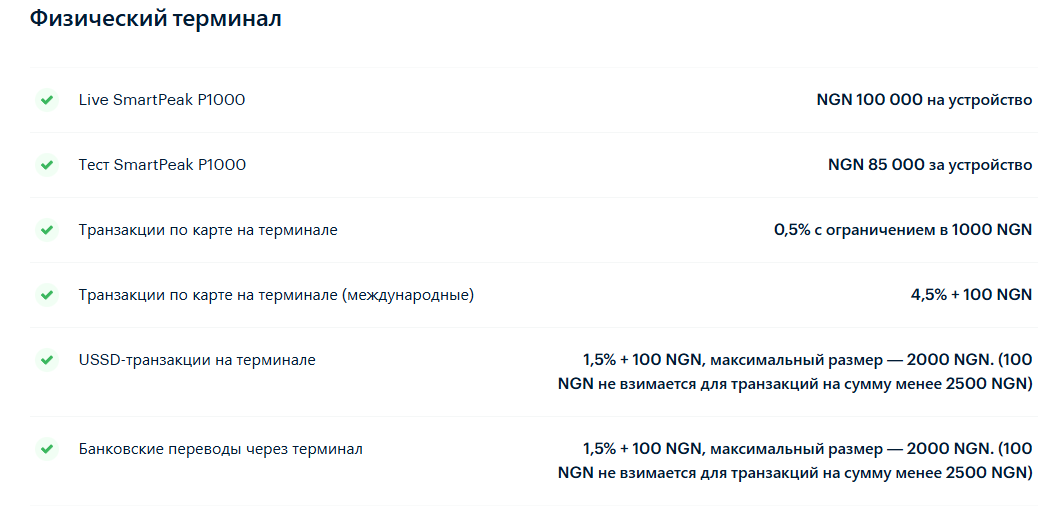The width and height of the screenshot is (1055, 515).
Task: Click the checkmark beside USSD-транзакции на терминале
Action: 46,360
